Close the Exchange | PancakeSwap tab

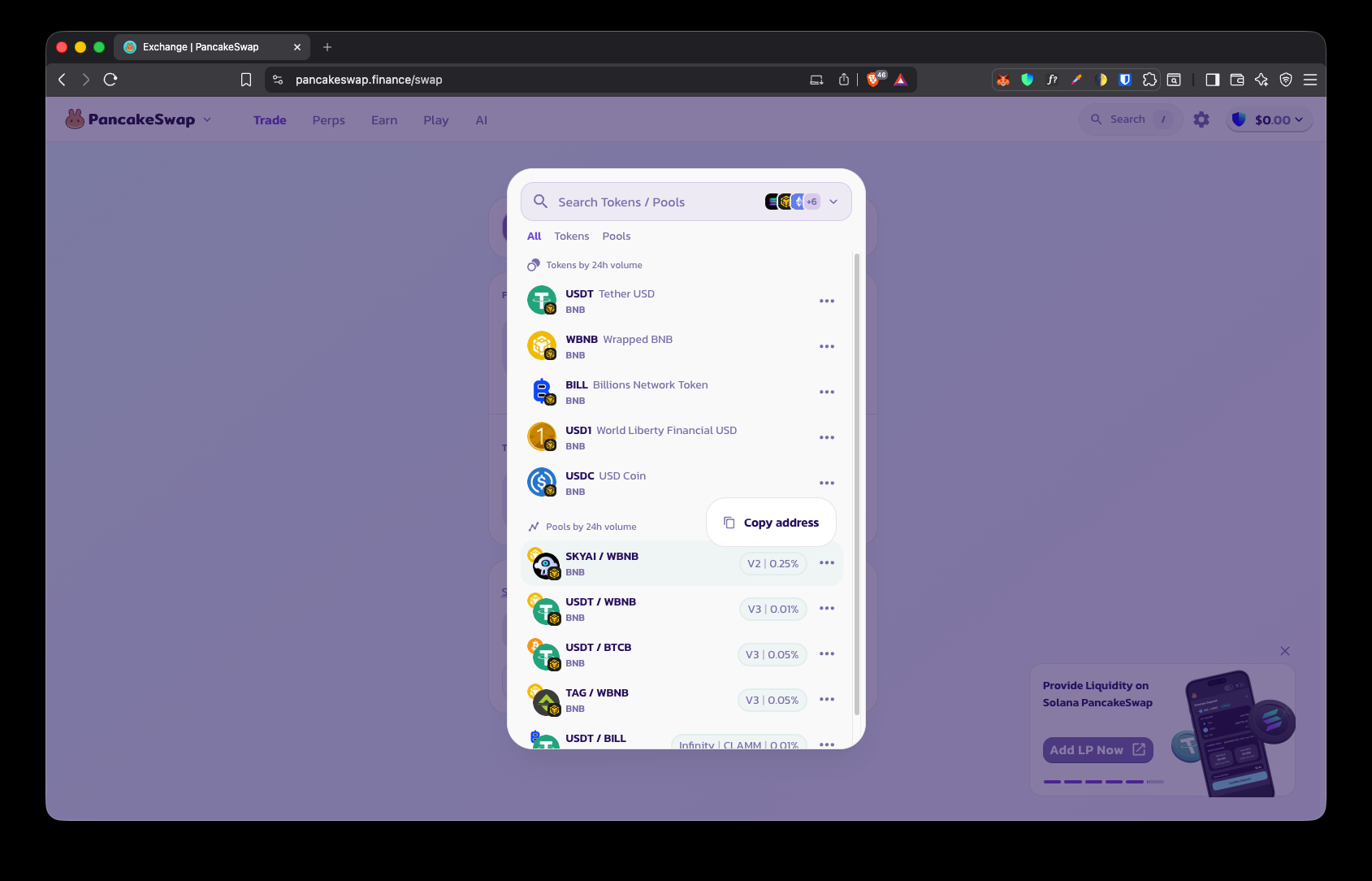(297, 47)
